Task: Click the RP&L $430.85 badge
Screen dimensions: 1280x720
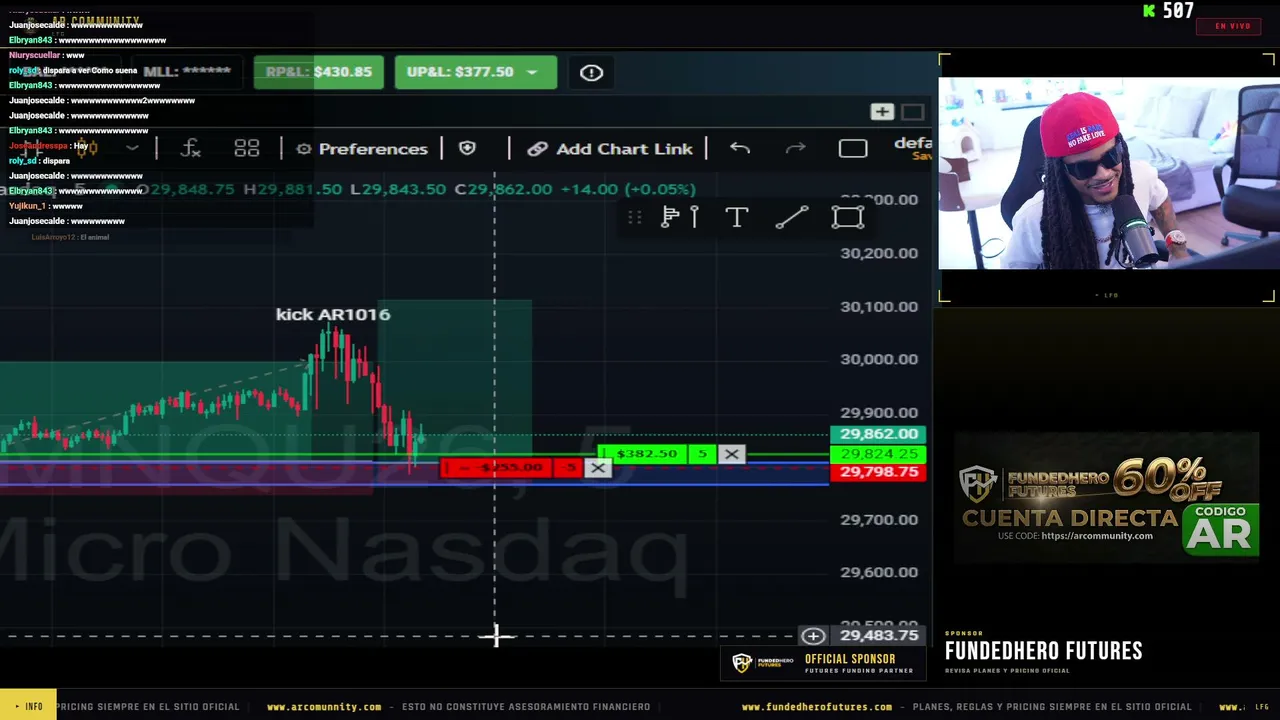Action: coord(318,72)
